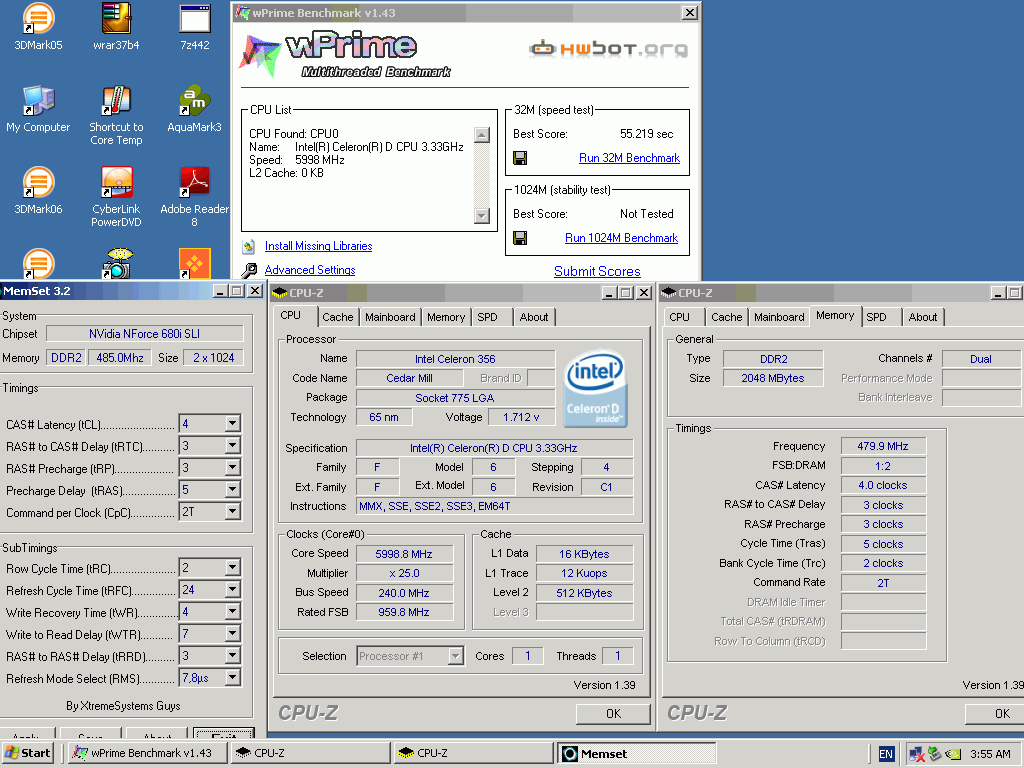Click OK in the CPU tab CPU-Z window
1024x768 pixels.
(x=613, y=714)
